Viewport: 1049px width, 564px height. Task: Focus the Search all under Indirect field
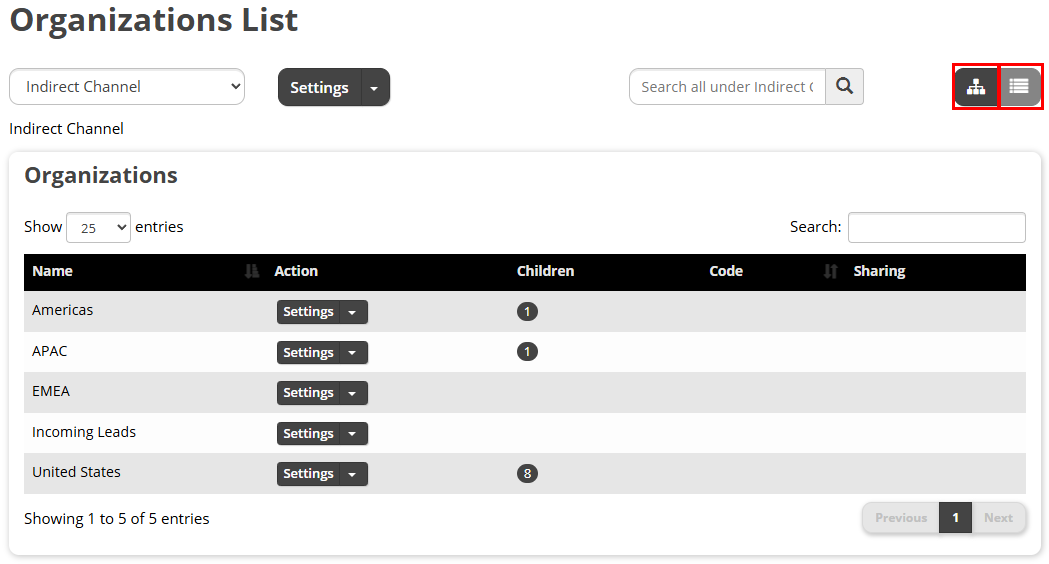[x=727, y=86]
